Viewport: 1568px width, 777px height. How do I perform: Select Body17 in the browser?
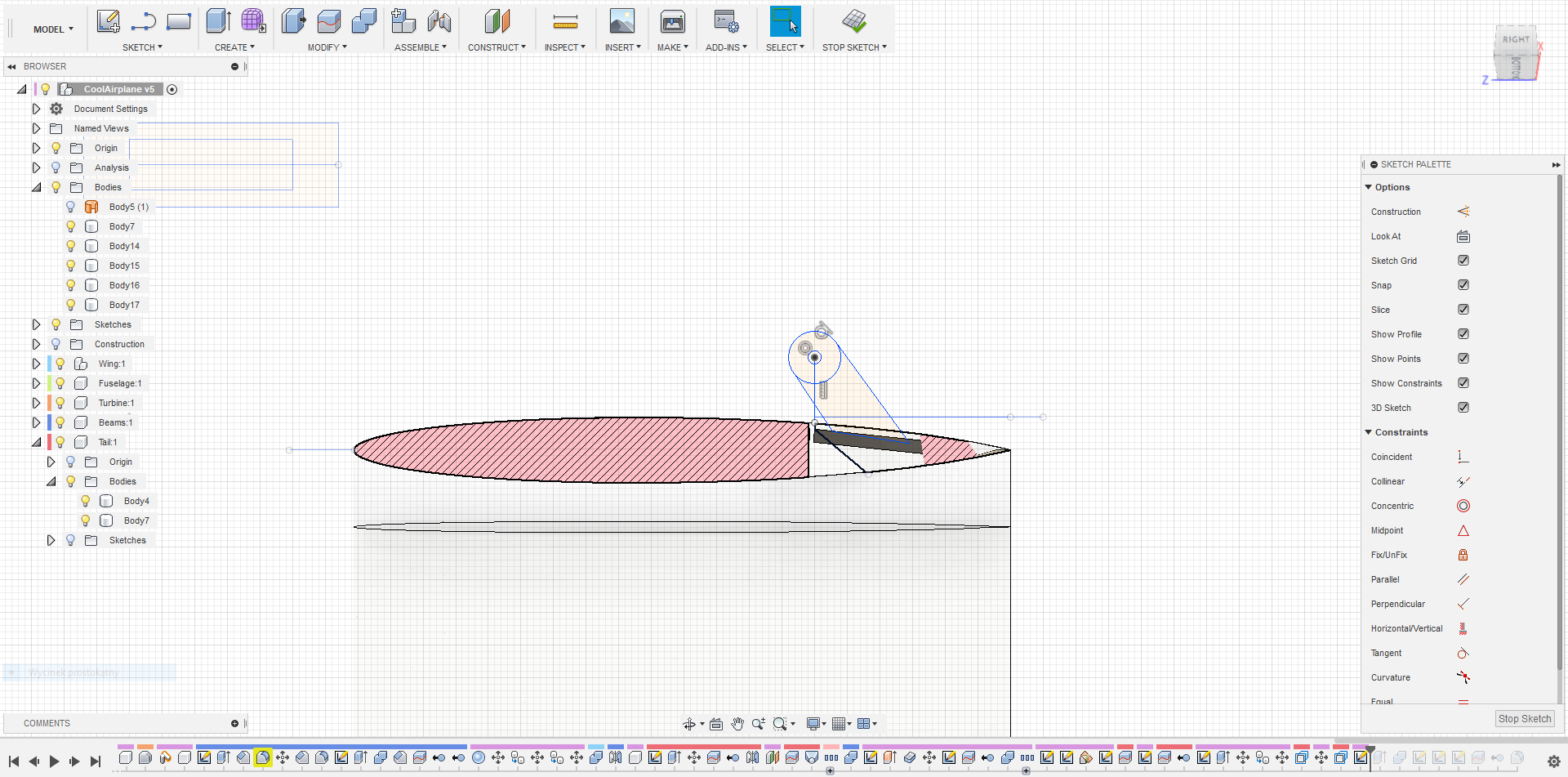(124, 305)
